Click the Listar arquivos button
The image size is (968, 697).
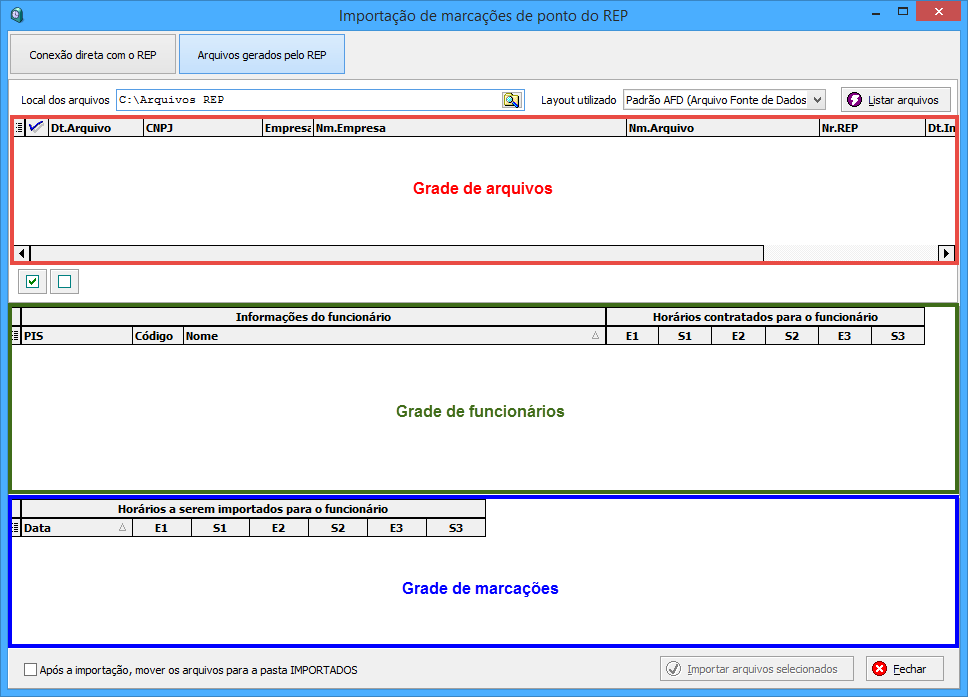[x=895, y=100]
